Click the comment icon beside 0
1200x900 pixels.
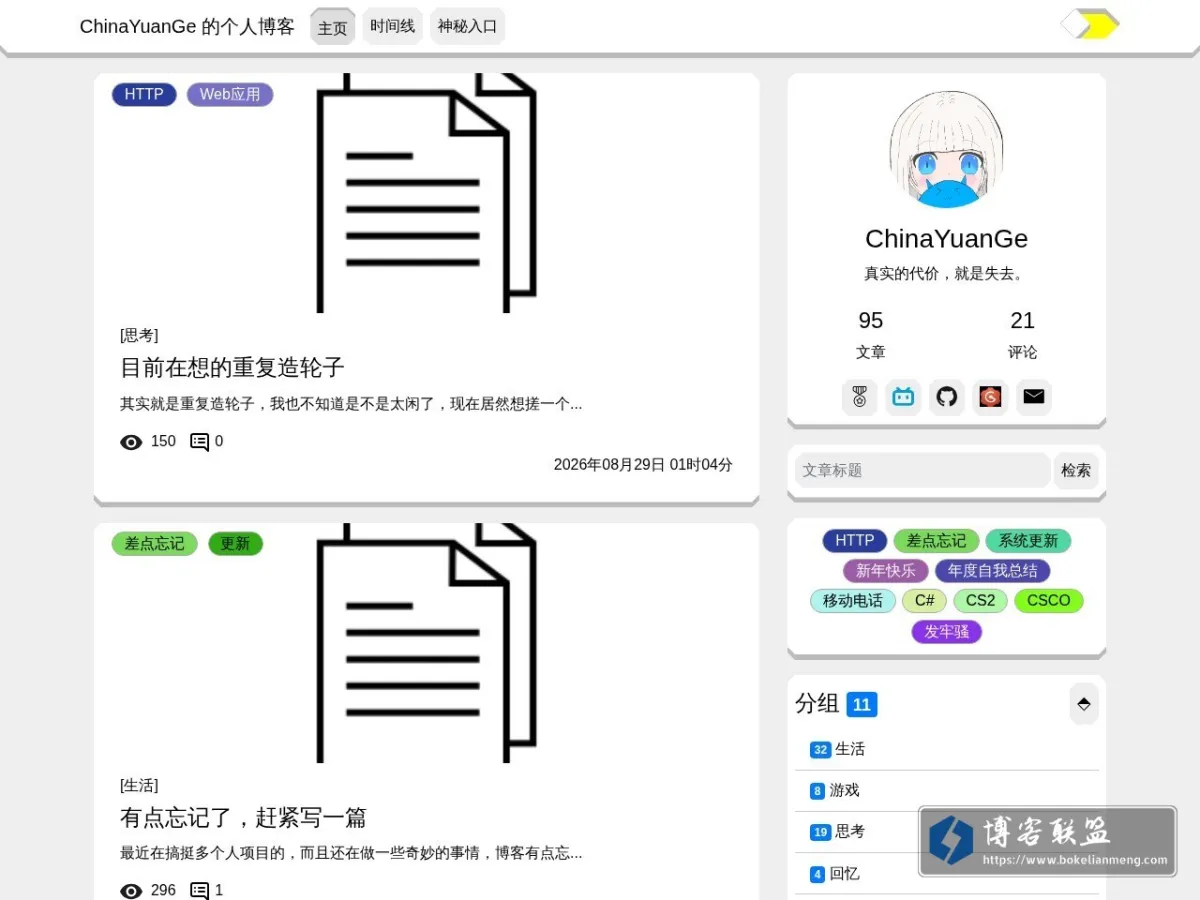point(200,442)
